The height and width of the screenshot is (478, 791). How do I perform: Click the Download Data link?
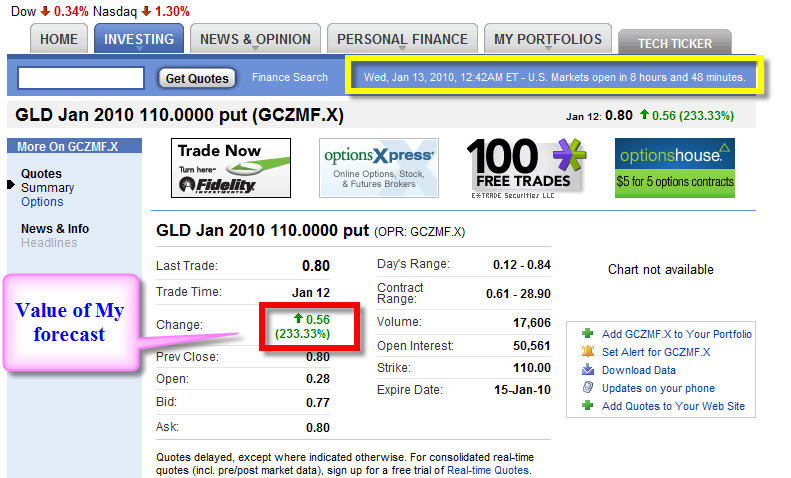(x=639, y=370)
